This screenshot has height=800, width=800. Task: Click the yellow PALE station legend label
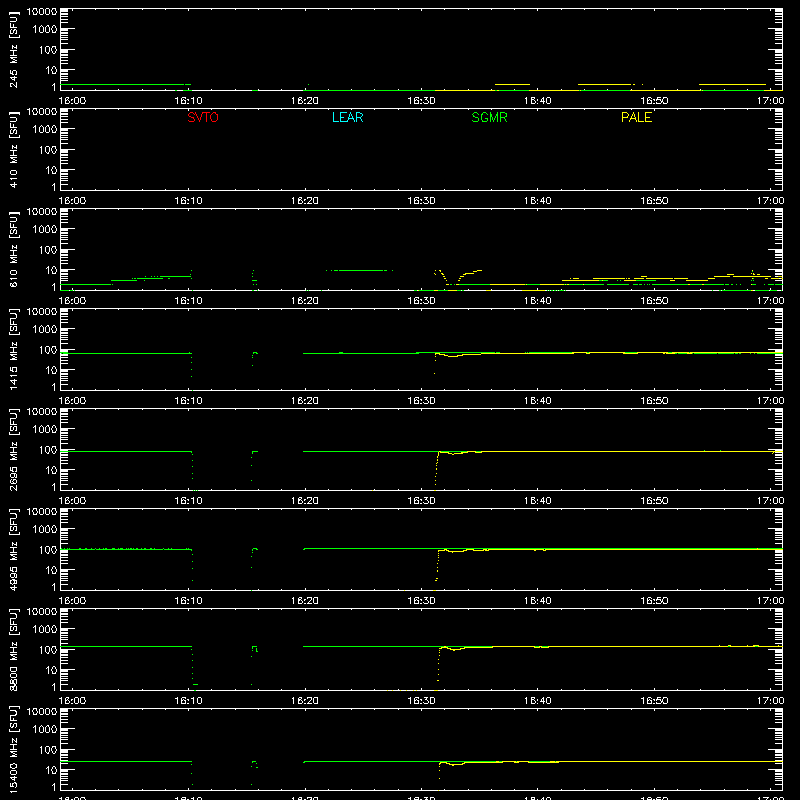pyautogui.click(x=636, y=117)
